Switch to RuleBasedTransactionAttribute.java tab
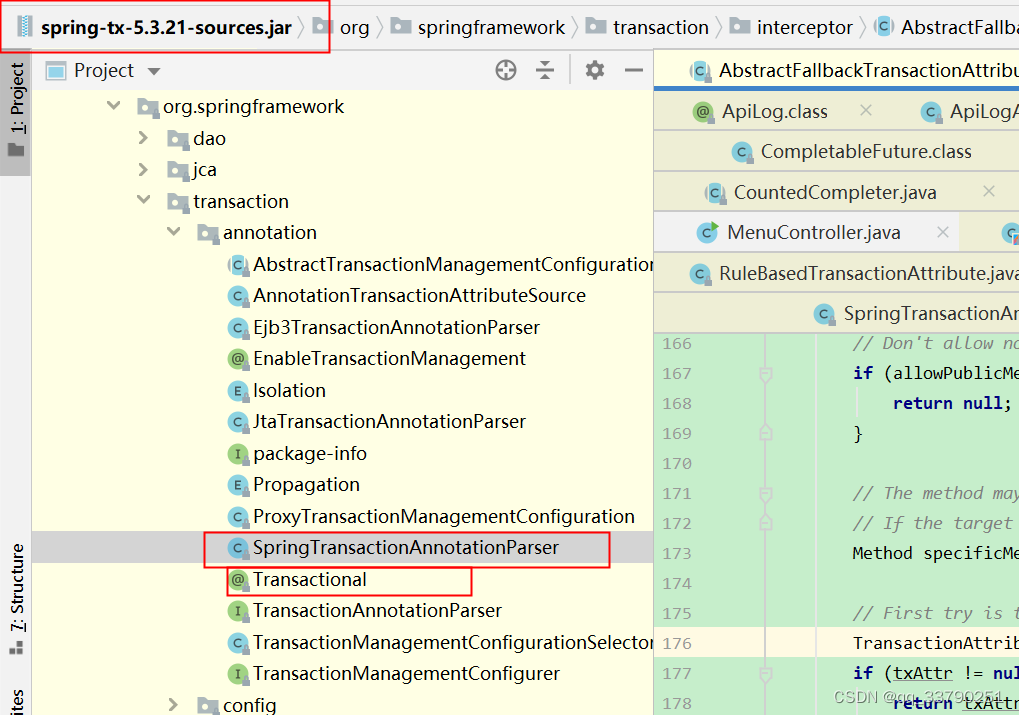 [x=854, y=274]
